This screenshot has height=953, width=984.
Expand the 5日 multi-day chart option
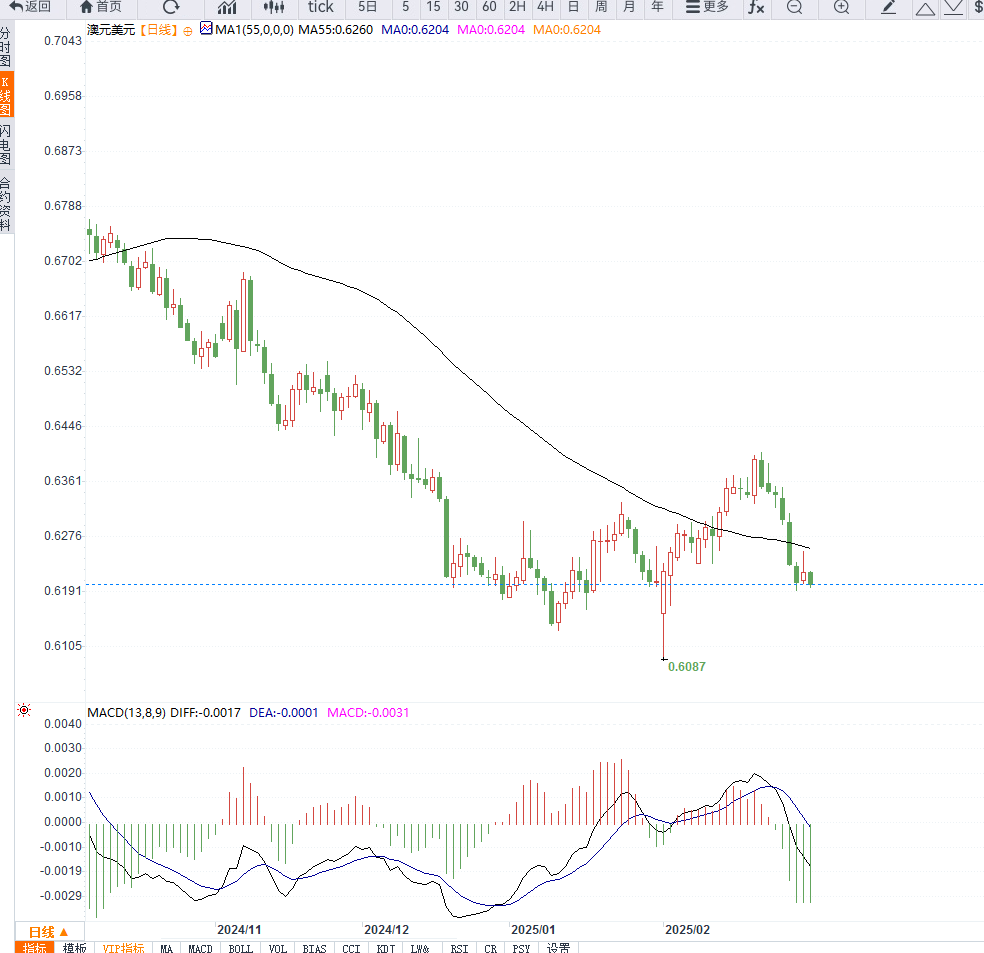point(368,7)
